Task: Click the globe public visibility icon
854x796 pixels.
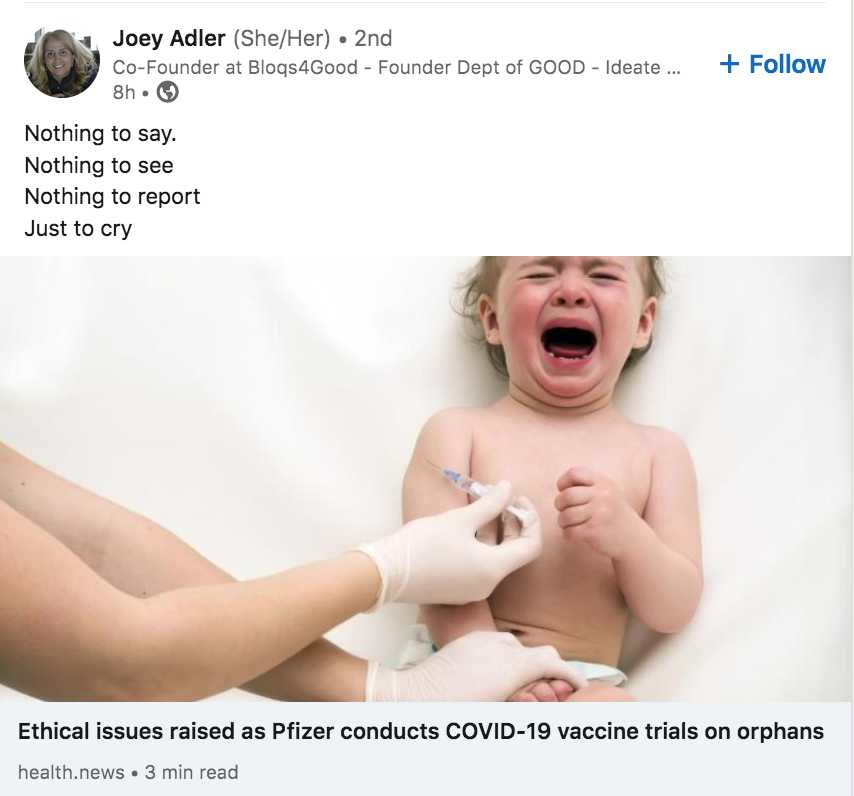Action: point(168,92)
